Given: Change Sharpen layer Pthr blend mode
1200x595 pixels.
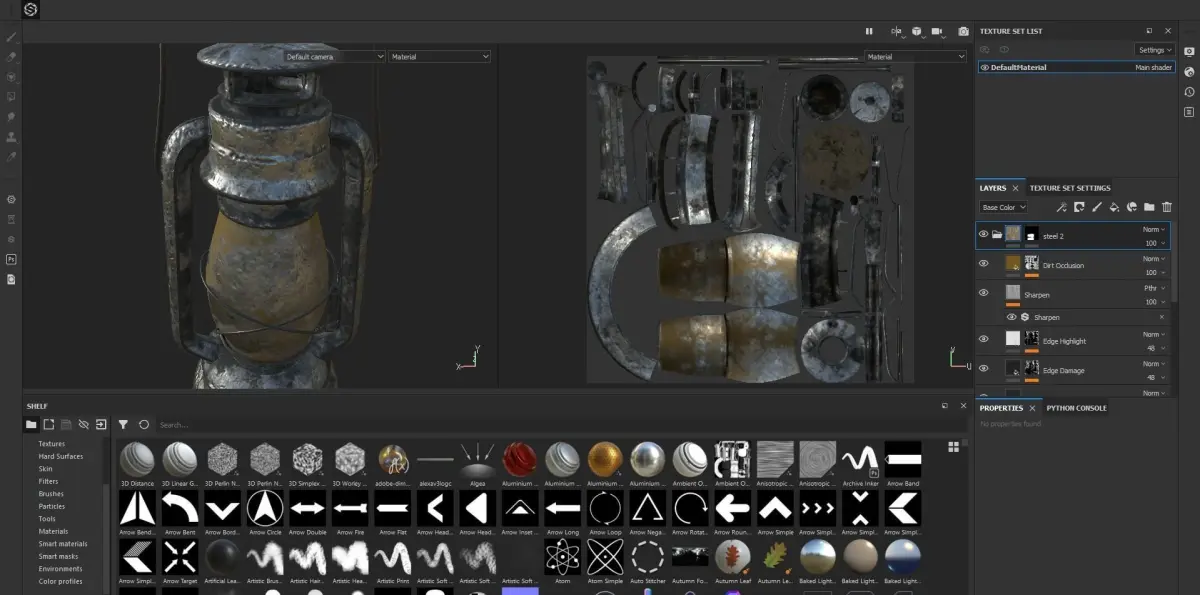Looking at the screenshot, I should pos(1154,288).
